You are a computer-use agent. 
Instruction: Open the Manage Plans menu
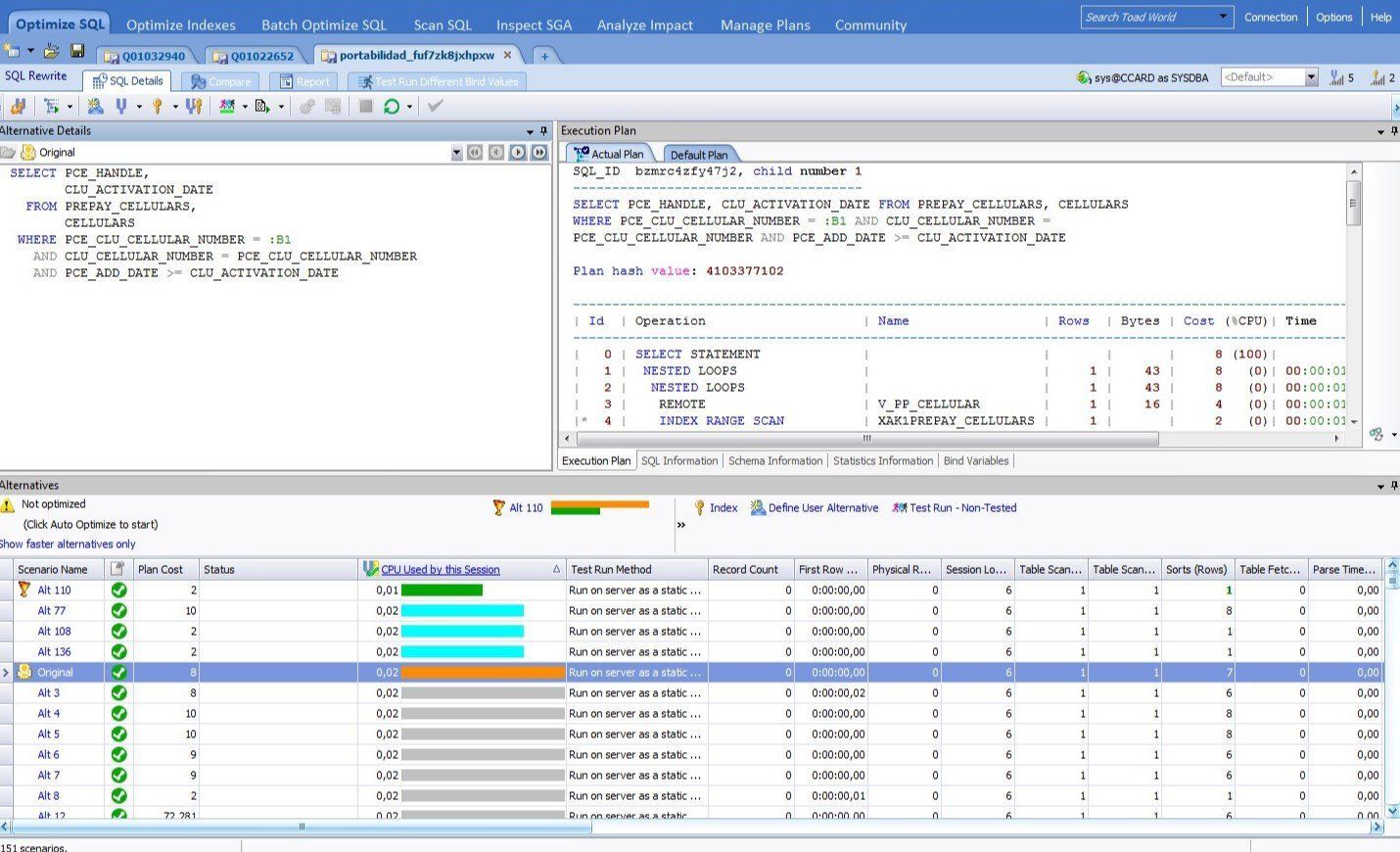point(765,24)
